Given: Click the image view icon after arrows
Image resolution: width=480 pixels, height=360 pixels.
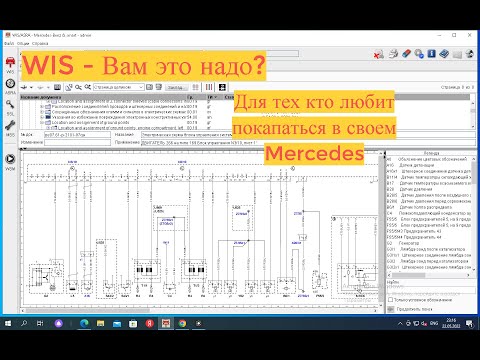Looking at the screenshot, I should pyautogui.click(x=57, y=87).
